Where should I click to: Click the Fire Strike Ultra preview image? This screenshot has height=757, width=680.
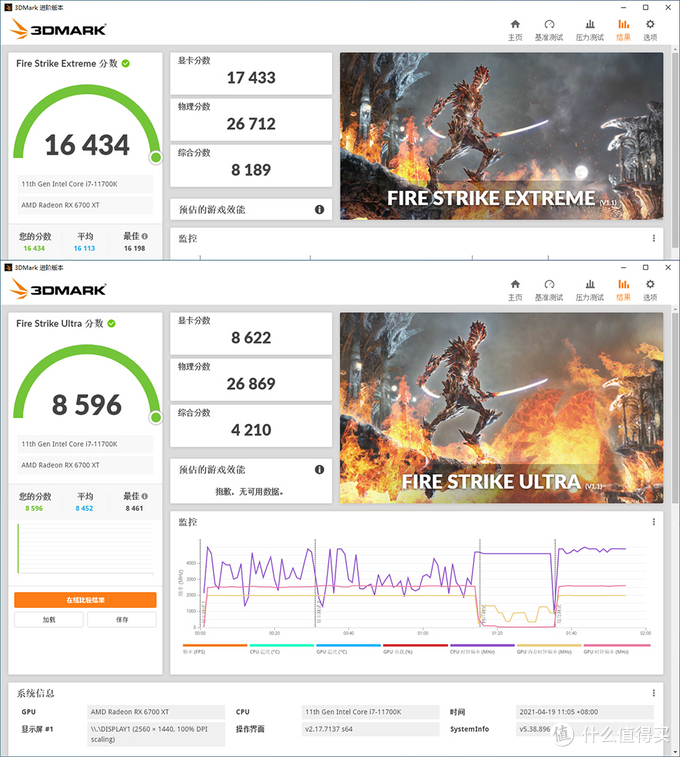point(501,408)
